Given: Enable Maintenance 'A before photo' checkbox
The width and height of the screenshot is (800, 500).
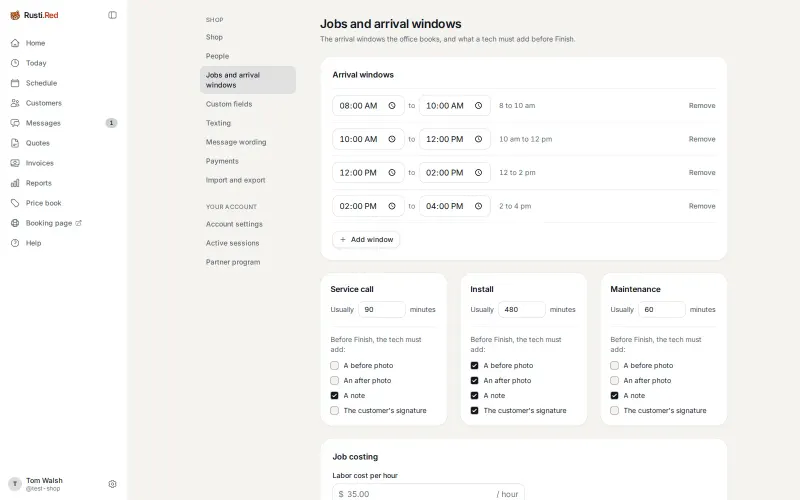Looking at the screenshot, I should [x=614, y=365].
